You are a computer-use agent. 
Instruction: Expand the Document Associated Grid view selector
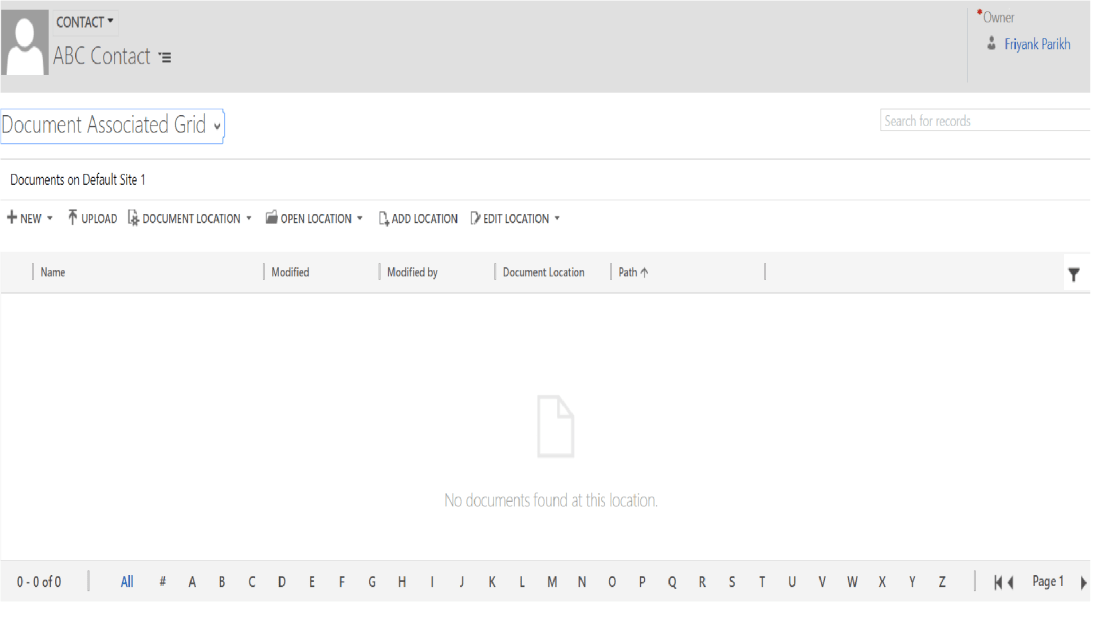[217, 127]
